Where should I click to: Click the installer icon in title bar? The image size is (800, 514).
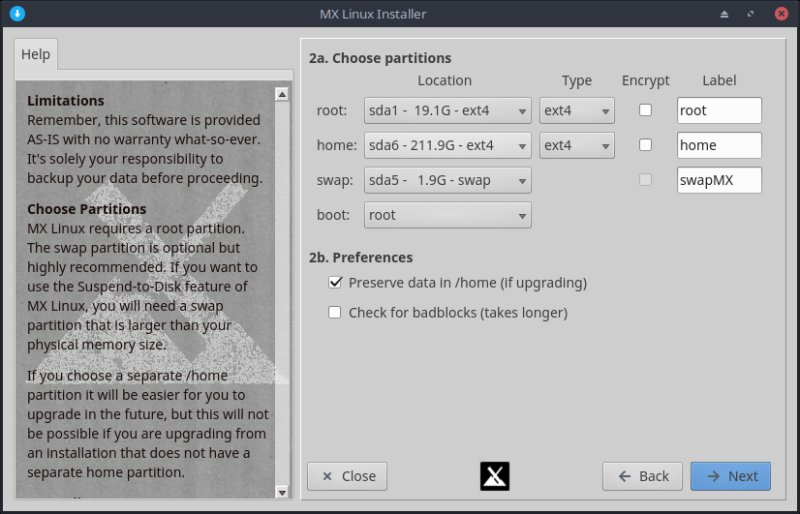pyautogui.click(x=16, y=14)
